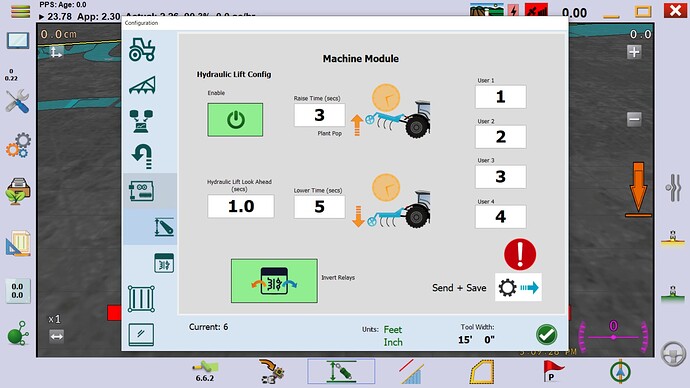Select the implement configuration sidebar icon
Screen dimensions: 690x388
pyautogui.click(x=142, y=85)
